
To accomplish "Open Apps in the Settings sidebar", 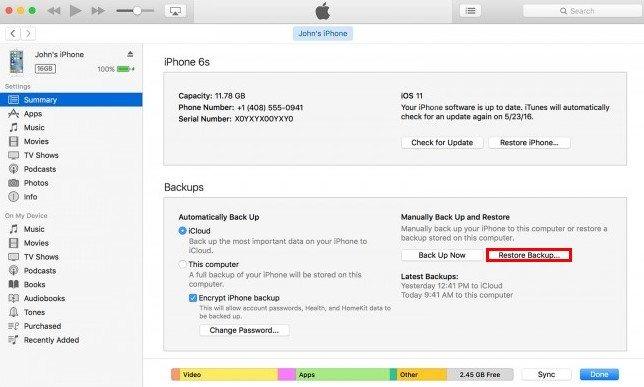I will 71,114.
